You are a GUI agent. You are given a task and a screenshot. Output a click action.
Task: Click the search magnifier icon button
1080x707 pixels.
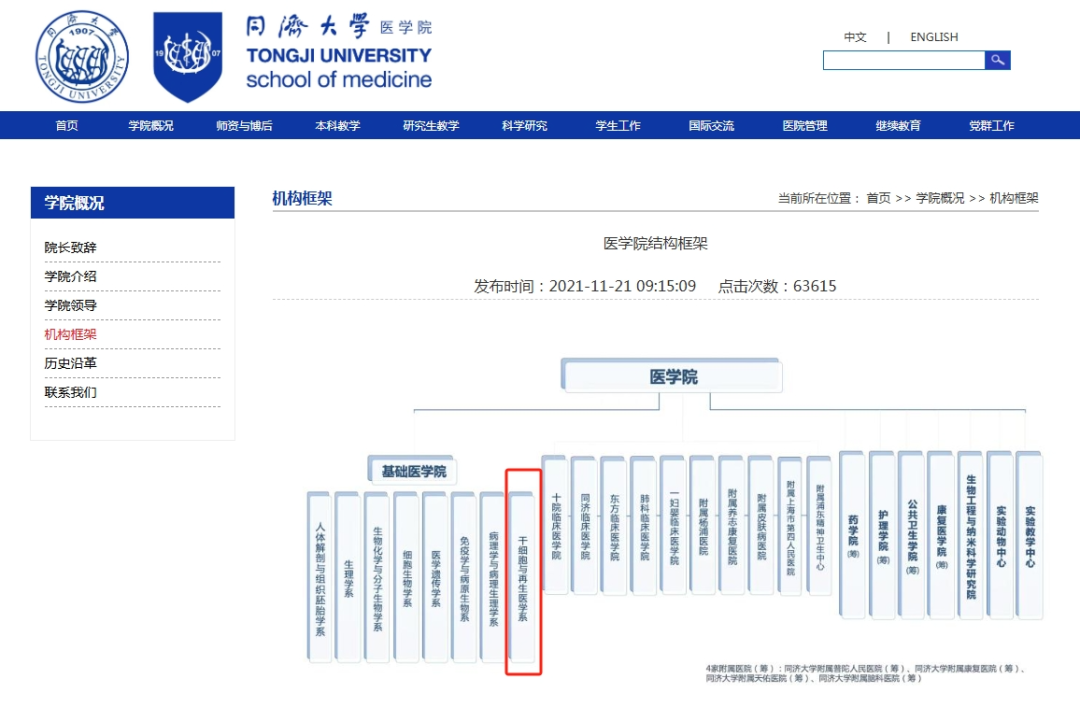click(x=997, y=61)
